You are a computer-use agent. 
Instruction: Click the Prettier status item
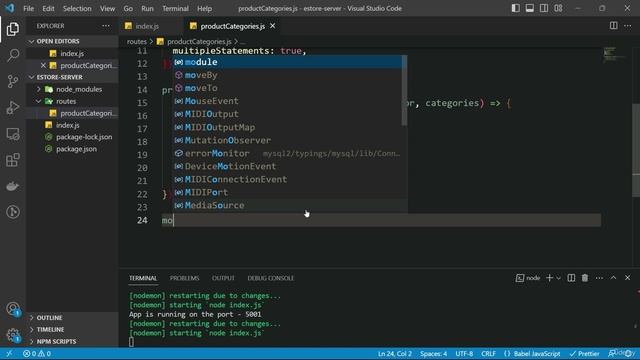(584, 353)
